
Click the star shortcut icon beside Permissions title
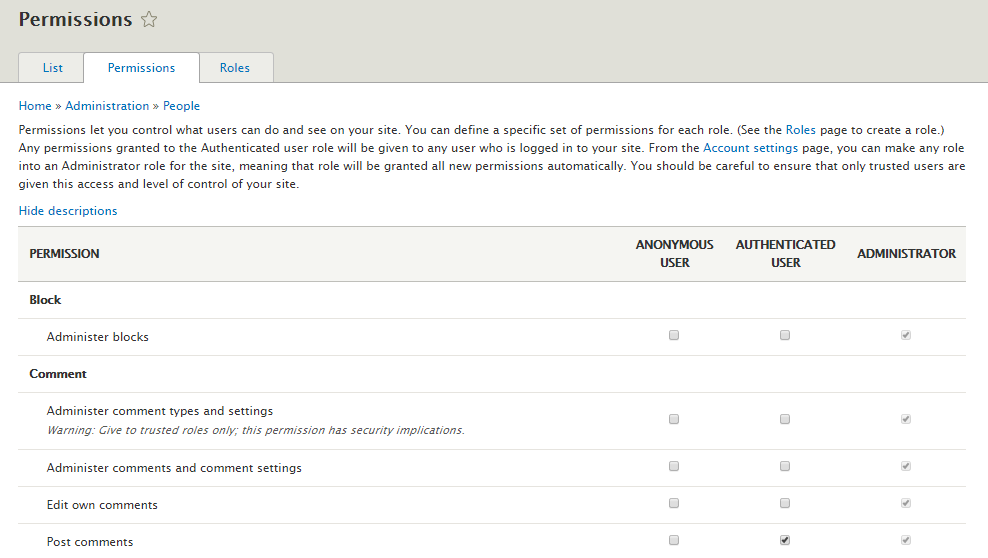(149, 20)
